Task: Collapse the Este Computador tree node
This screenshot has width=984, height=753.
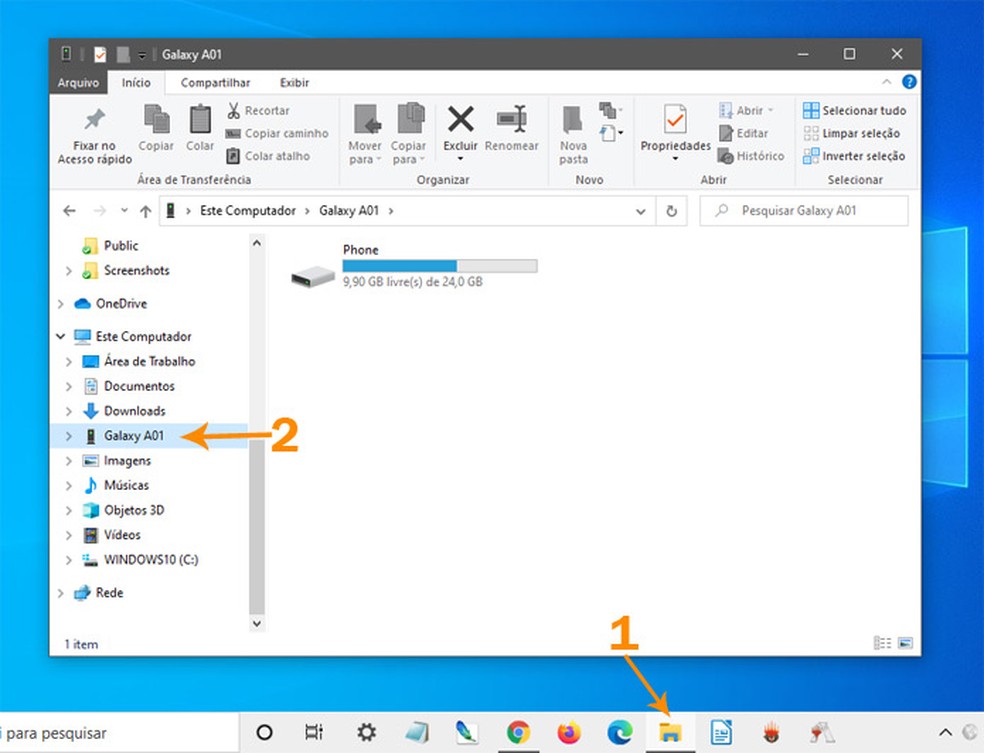Action: (61, 337)
